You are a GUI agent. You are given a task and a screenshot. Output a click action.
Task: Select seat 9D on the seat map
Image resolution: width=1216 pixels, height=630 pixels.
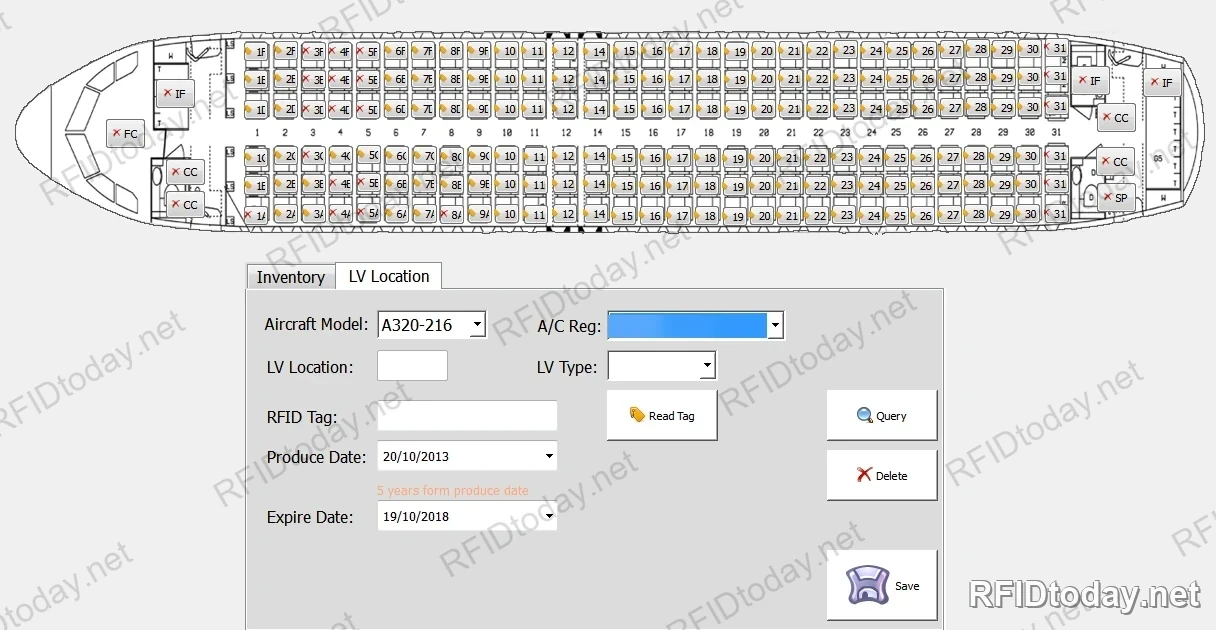pos(479,109)
